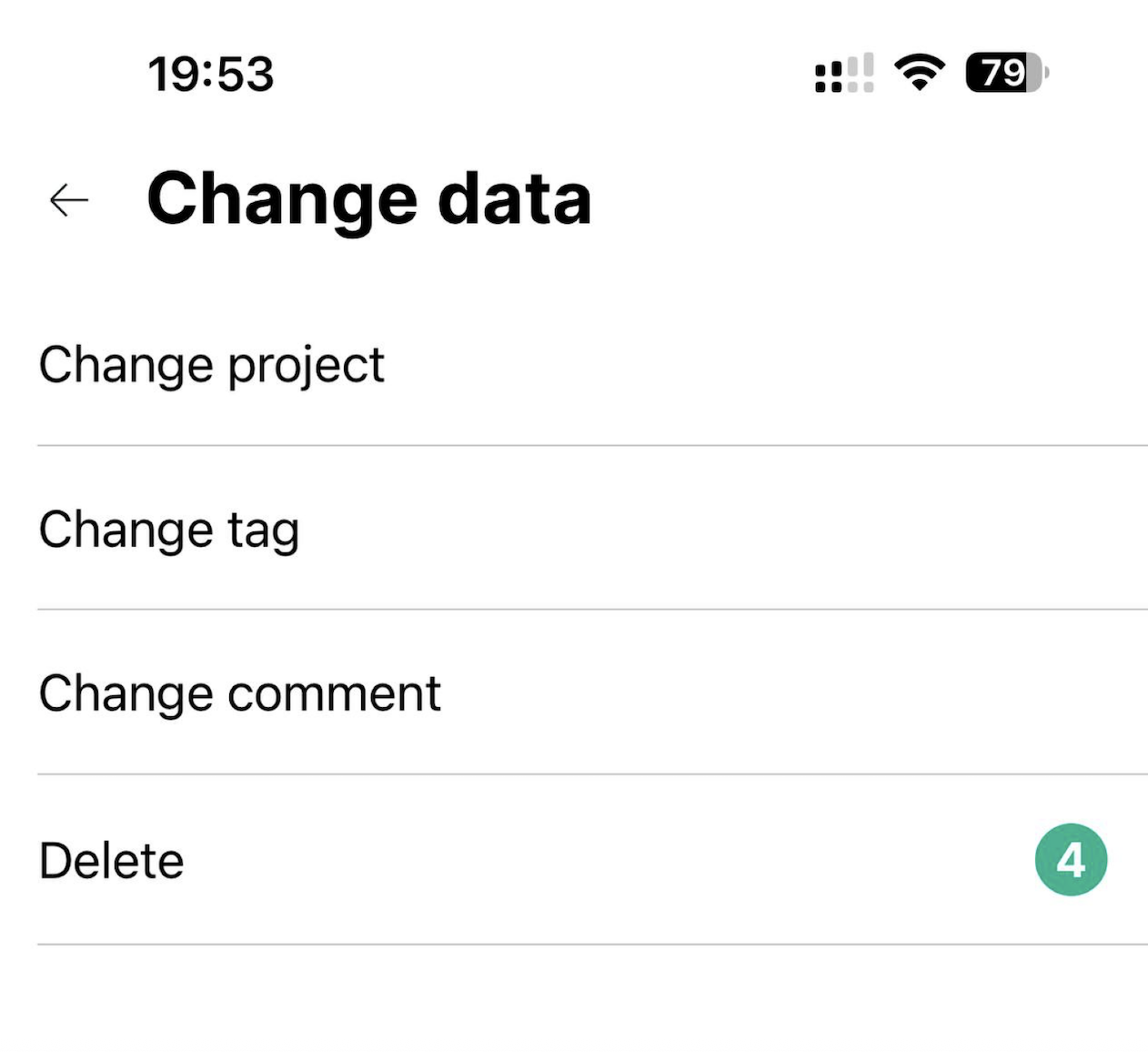The width and height of the screenshot is (1148, 1052).
Task: Click the Change data page title
Action: tap(369, 199)
